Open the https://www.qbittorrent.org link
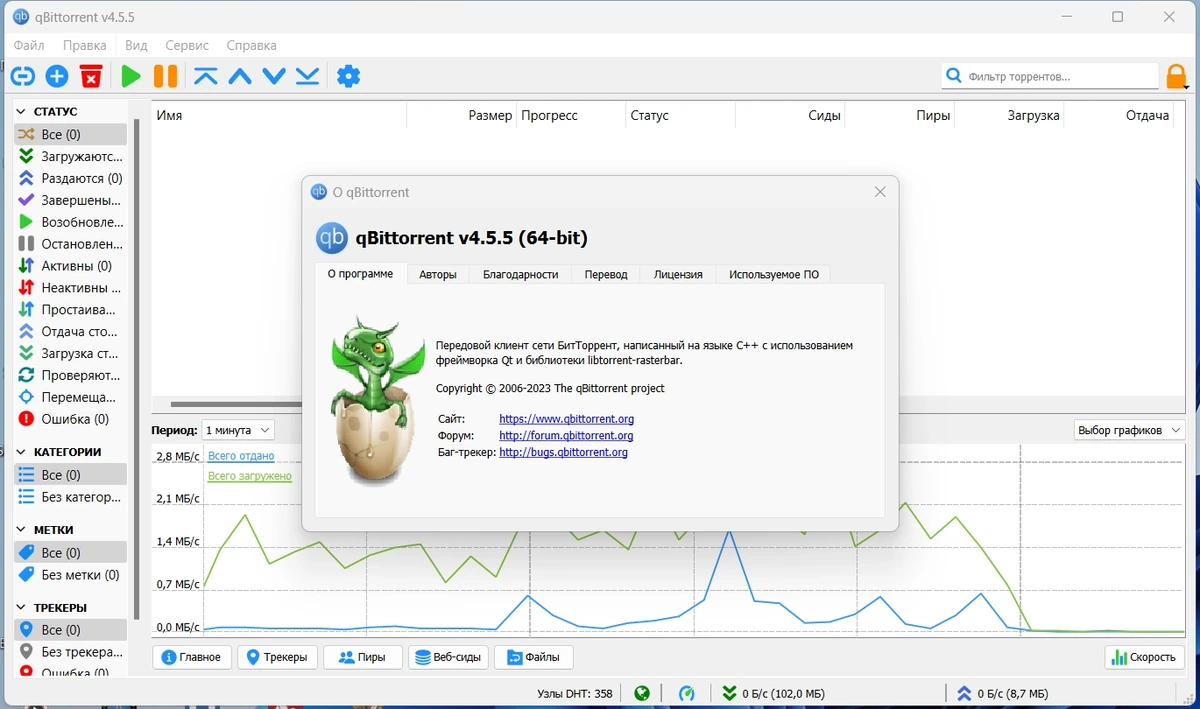This screenshot has height=709, width=1200. pos(566,419)
